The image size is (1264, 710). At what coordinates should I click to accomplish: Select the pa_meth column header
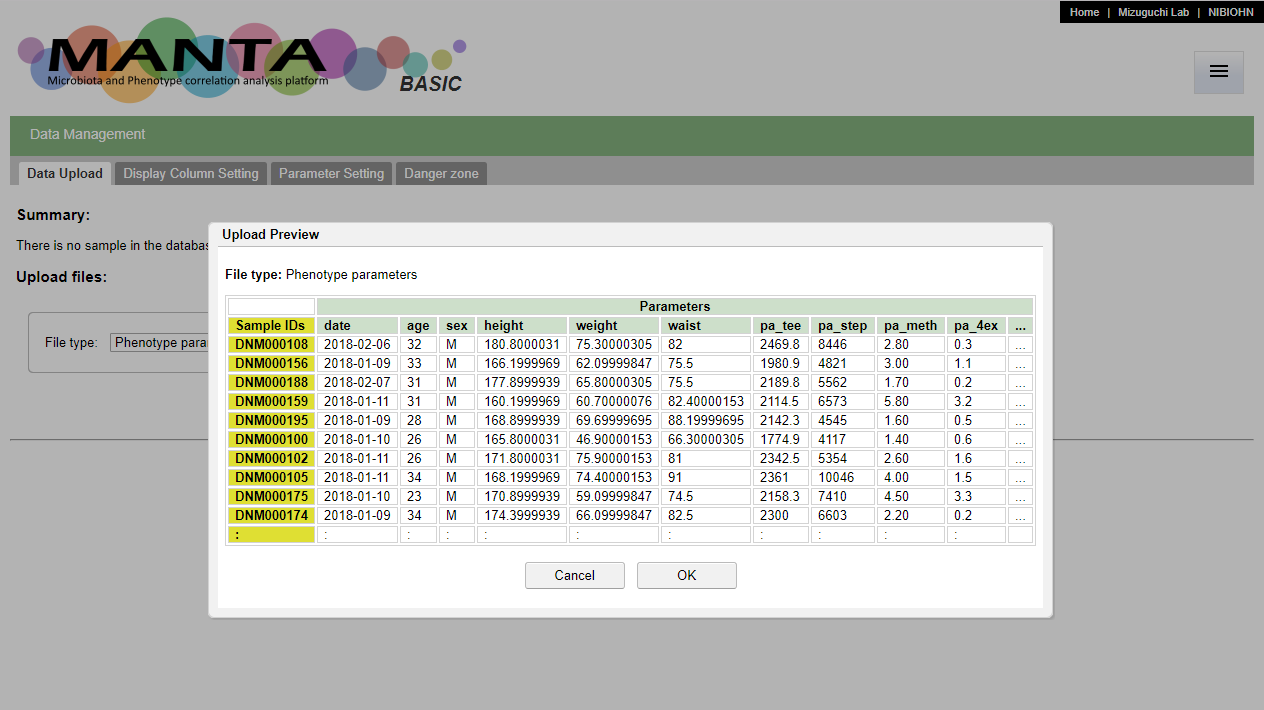pos(911,325)
